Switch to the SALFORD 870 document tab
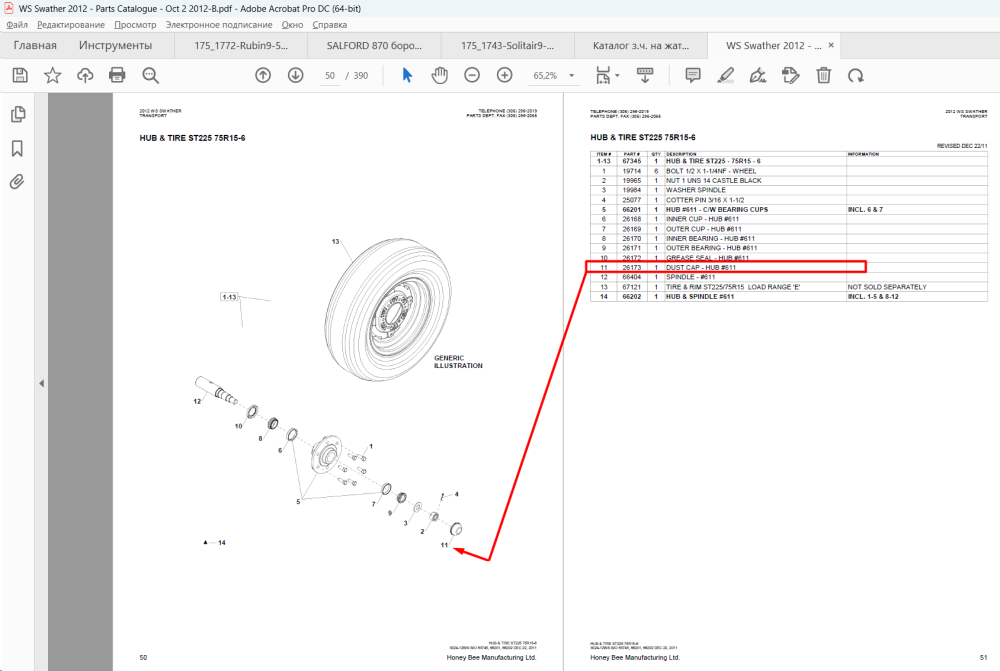This screenshot has height=671, width=1000. click(374, 45)
